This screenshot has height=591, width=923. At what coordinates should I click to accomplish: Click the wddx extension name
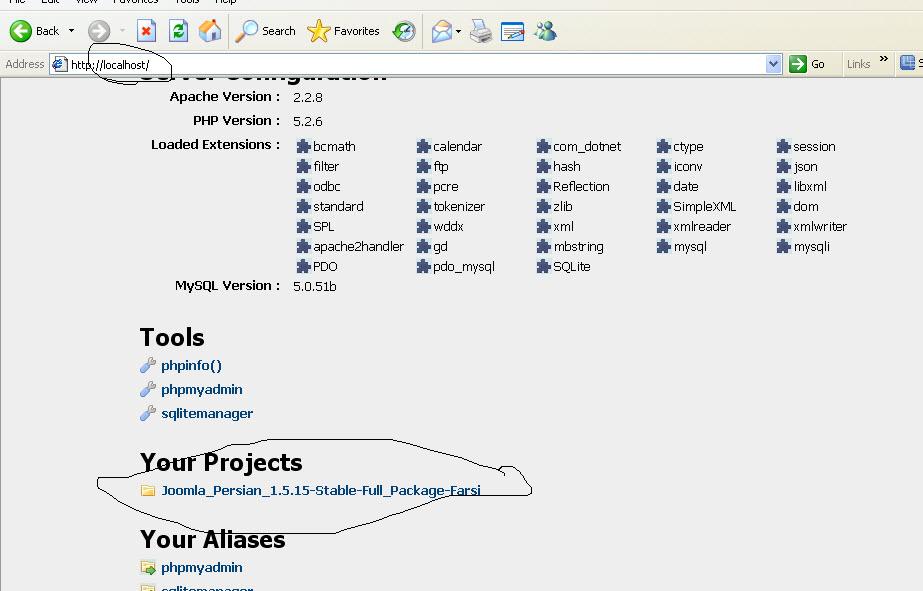point(449,227)
